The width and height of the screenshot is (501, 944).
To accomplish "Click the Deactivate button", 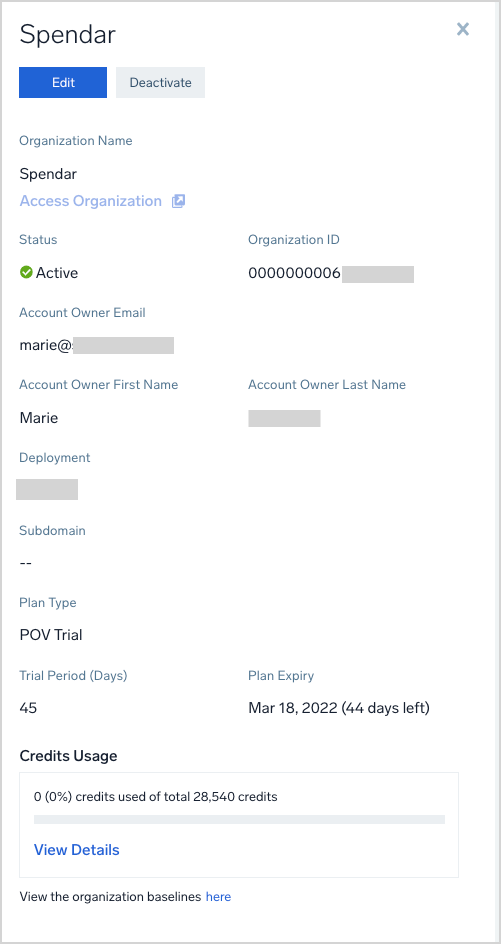I will pos(160,82).
